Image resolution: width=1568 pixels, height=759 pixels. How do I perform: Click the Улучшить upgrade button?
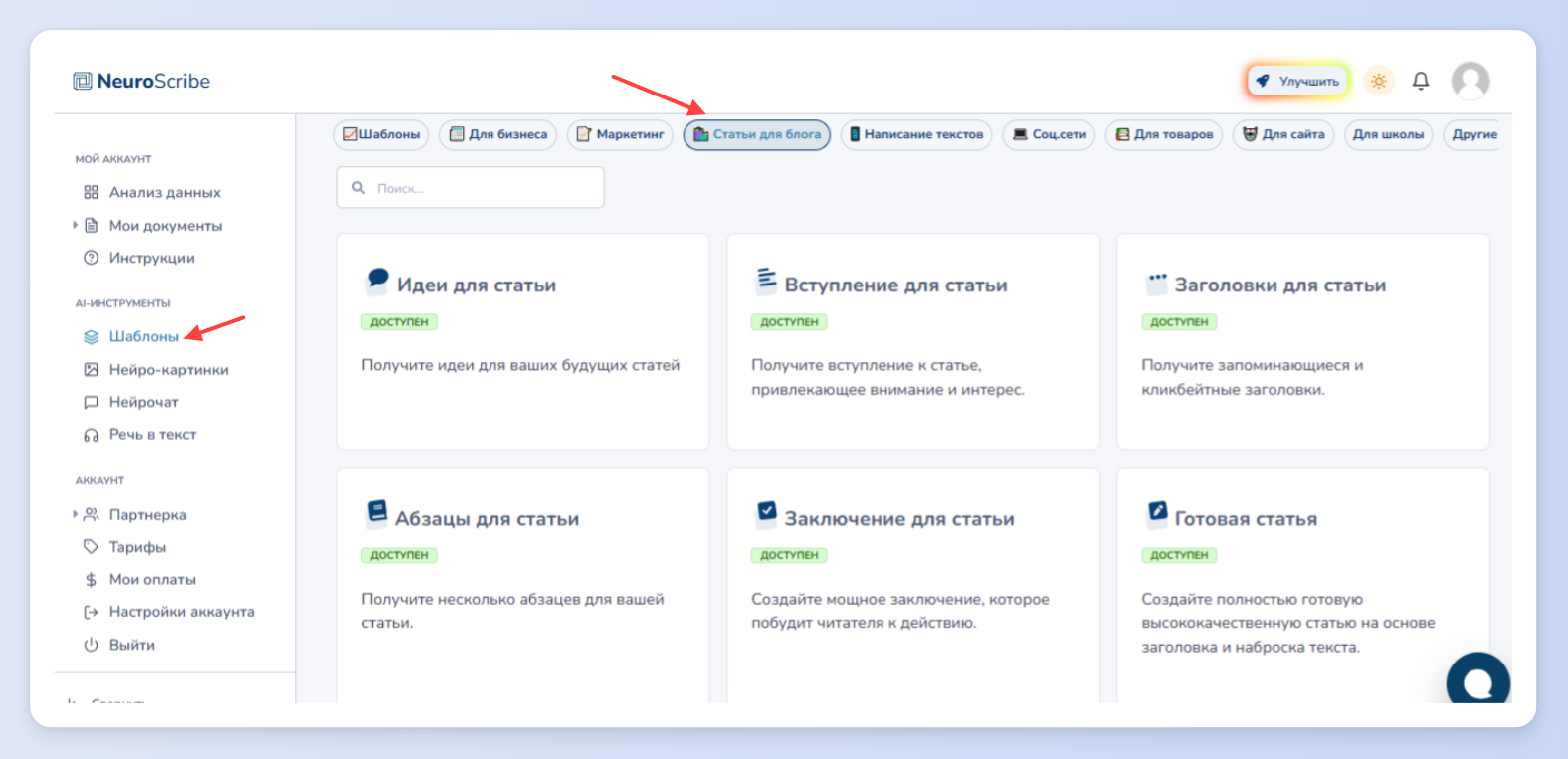coord(1298,81)
